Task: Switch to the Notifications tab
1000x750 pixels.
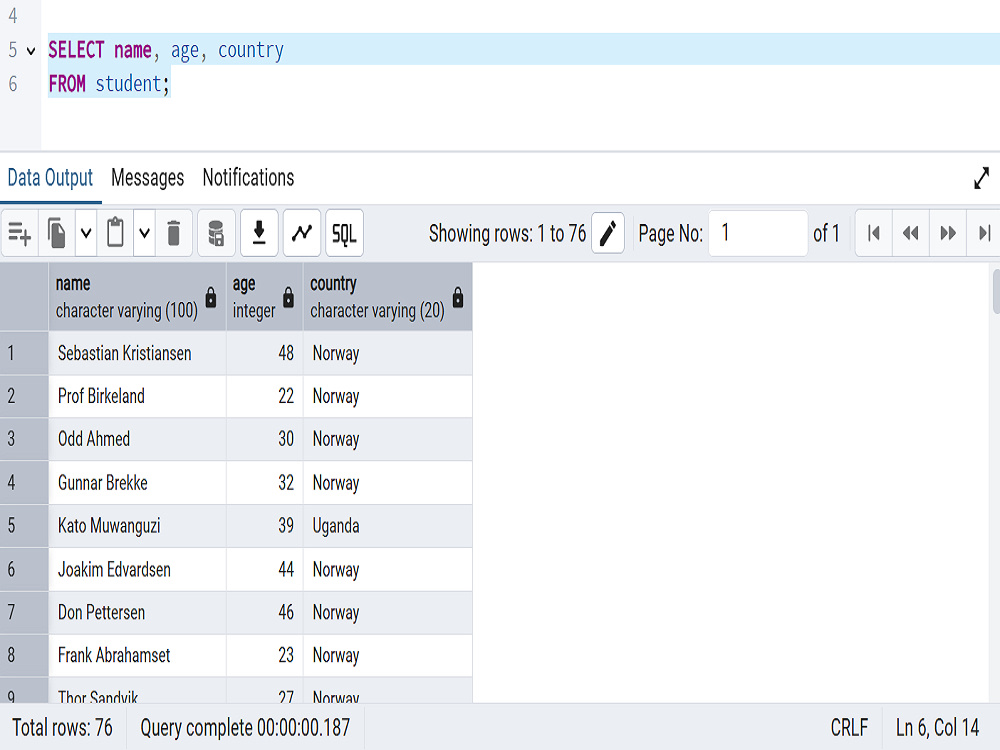Action: 248,178
